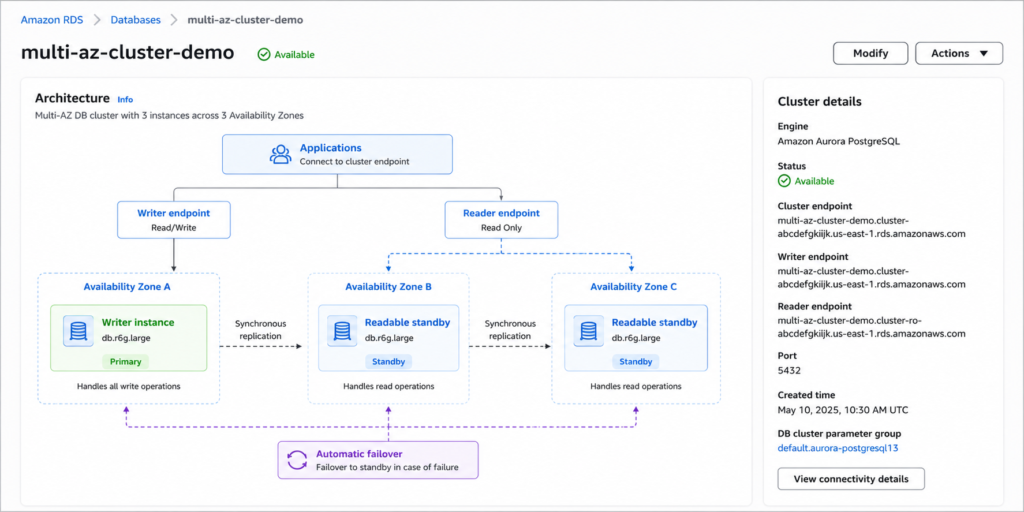1024x512 pixels.
Task: Click Status check icon in Cluster details
Action: (x=784, y=181)
